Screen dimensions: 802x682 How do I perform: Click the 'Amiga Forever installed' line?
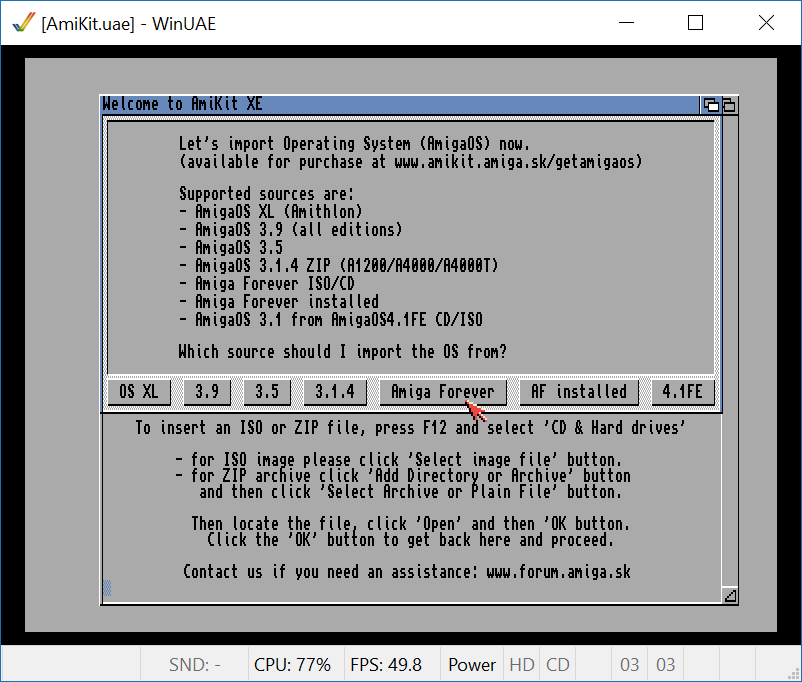[x=279, y=301]
